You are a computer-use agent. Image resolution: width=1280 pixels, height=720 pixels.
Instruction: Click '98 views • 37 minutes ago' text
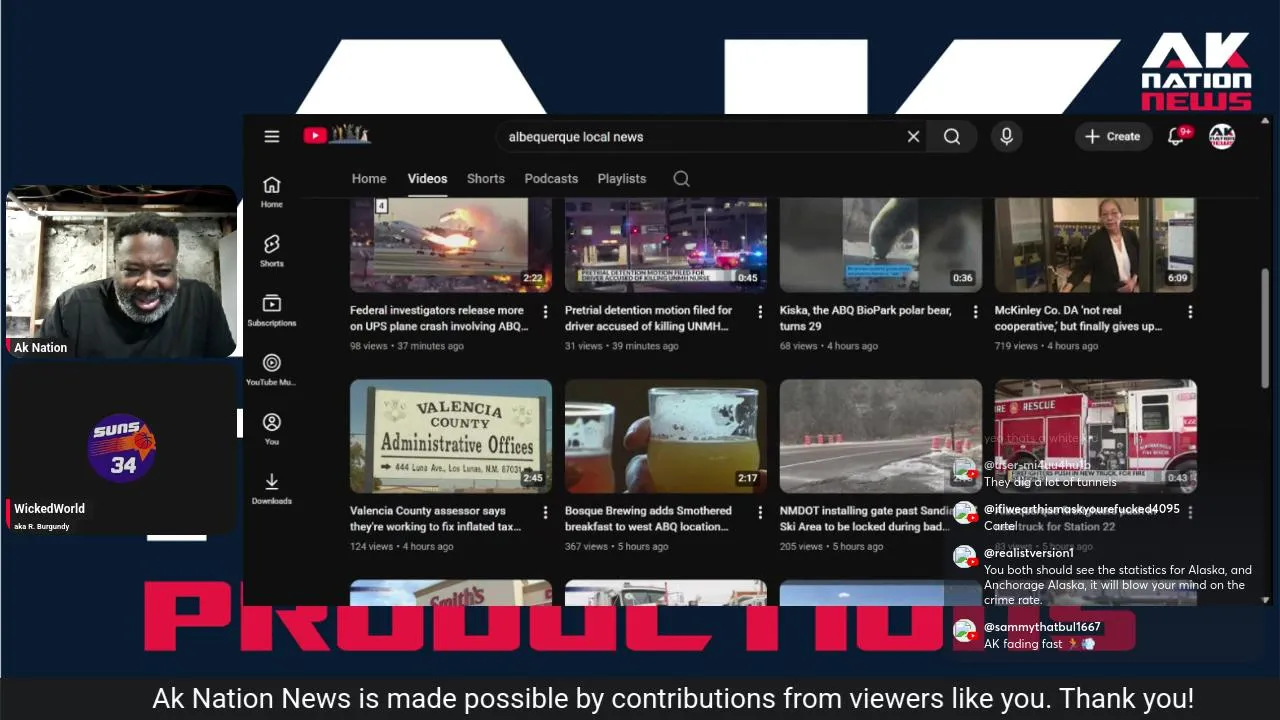pyautogui.click(x=407, y=346)
